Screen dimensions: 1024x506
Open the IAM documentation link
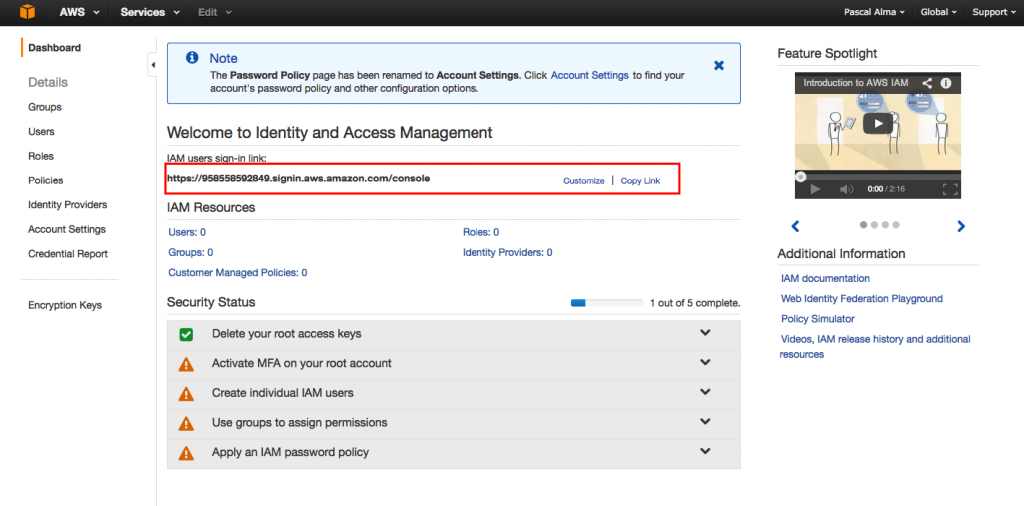[825, 278]
